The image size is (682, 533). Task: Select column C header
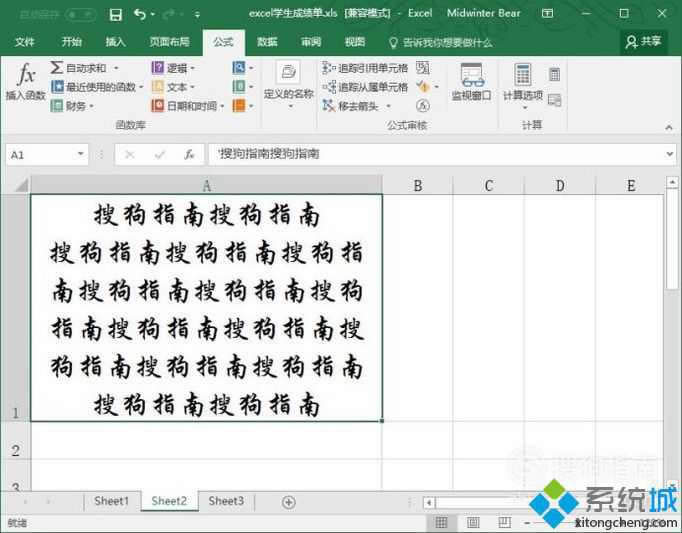coord(488,186)
